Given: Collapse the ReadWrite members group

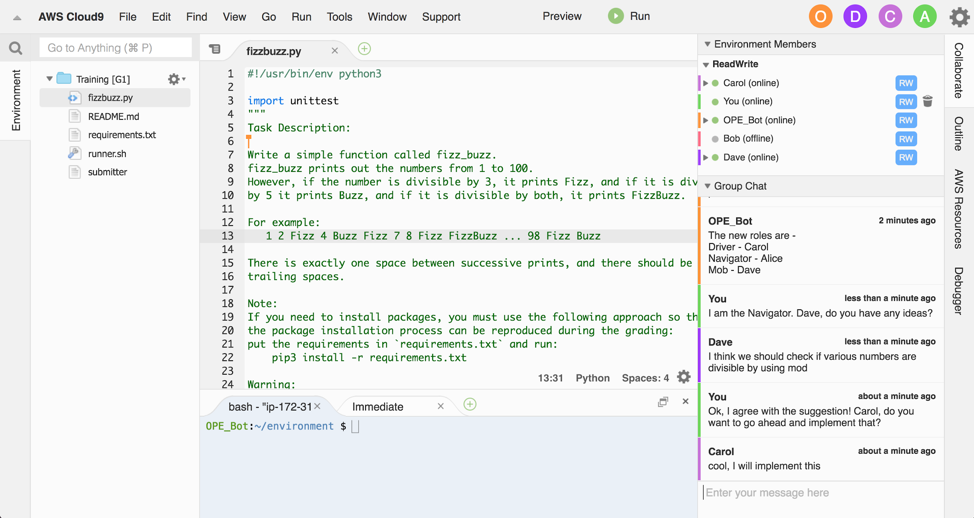Looking at the screenshot, I should (706, 64).
